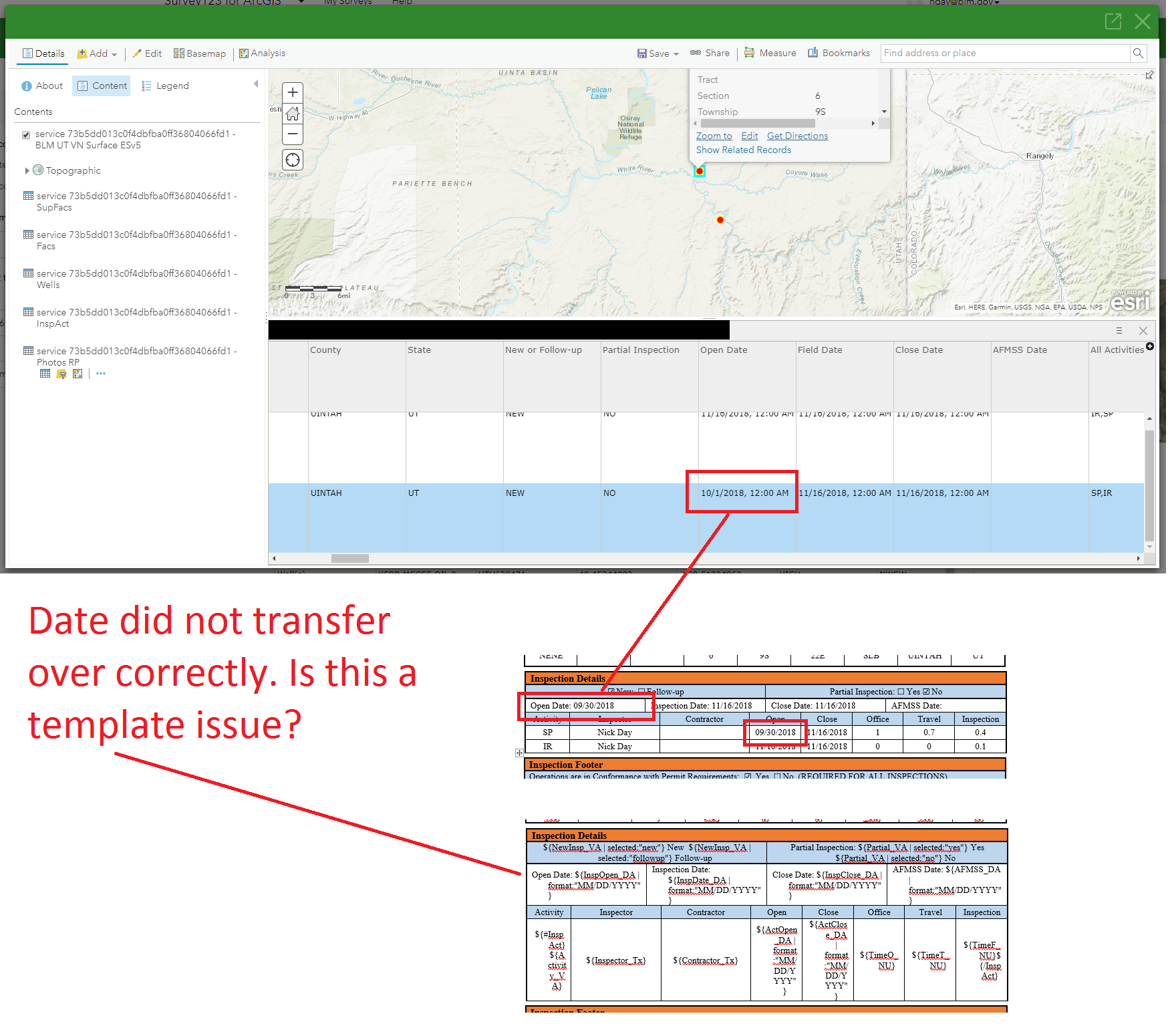Viewport: 1172px width, 1036px height.
Task: Sort by the State column header
Action: point(455,376)
